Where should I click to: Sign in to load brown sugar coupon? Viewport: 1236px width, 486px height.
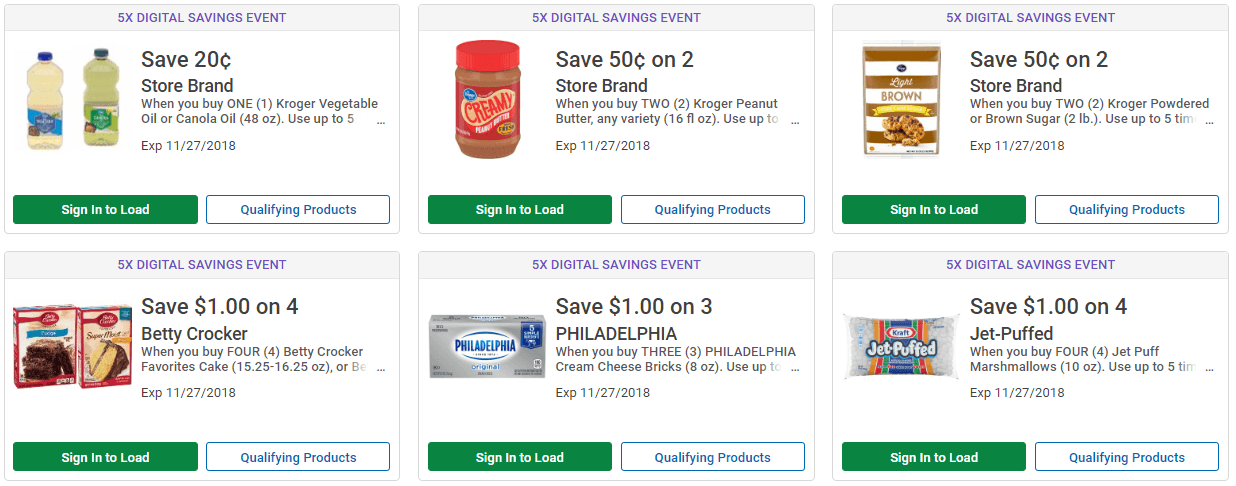[x=934, y=210]
